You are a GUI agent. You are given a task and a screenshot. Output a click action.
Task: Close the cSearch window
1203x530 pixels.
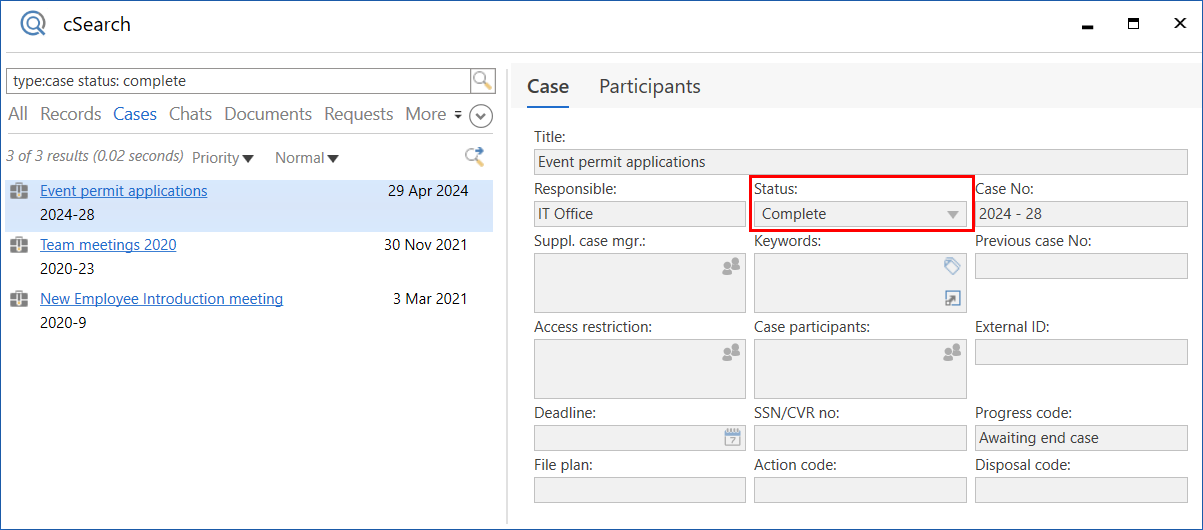(x=1179, y=24)
